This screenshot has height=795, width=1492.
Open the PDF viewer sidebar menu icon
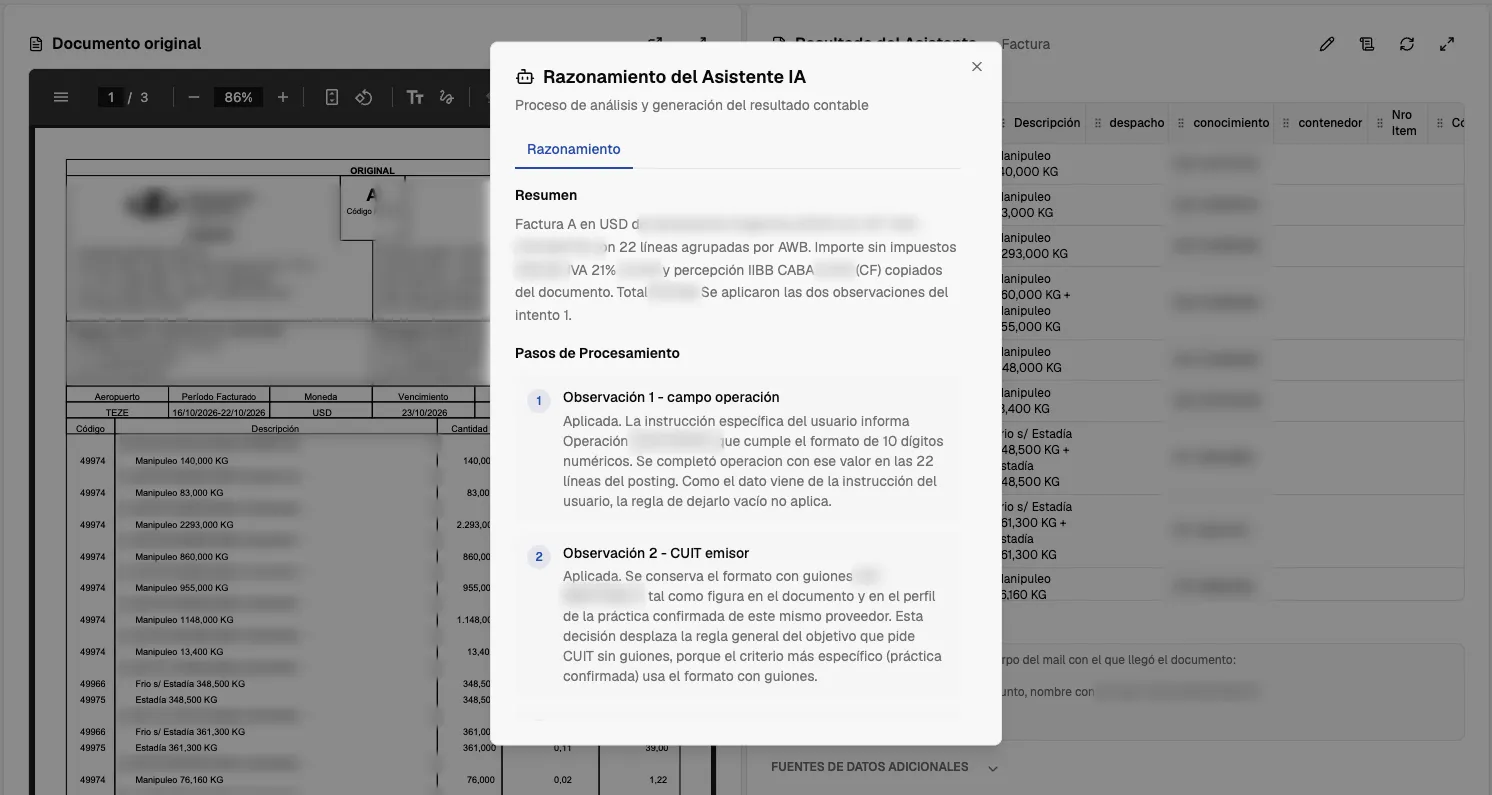pyautogui.click(x=61, y=97)
